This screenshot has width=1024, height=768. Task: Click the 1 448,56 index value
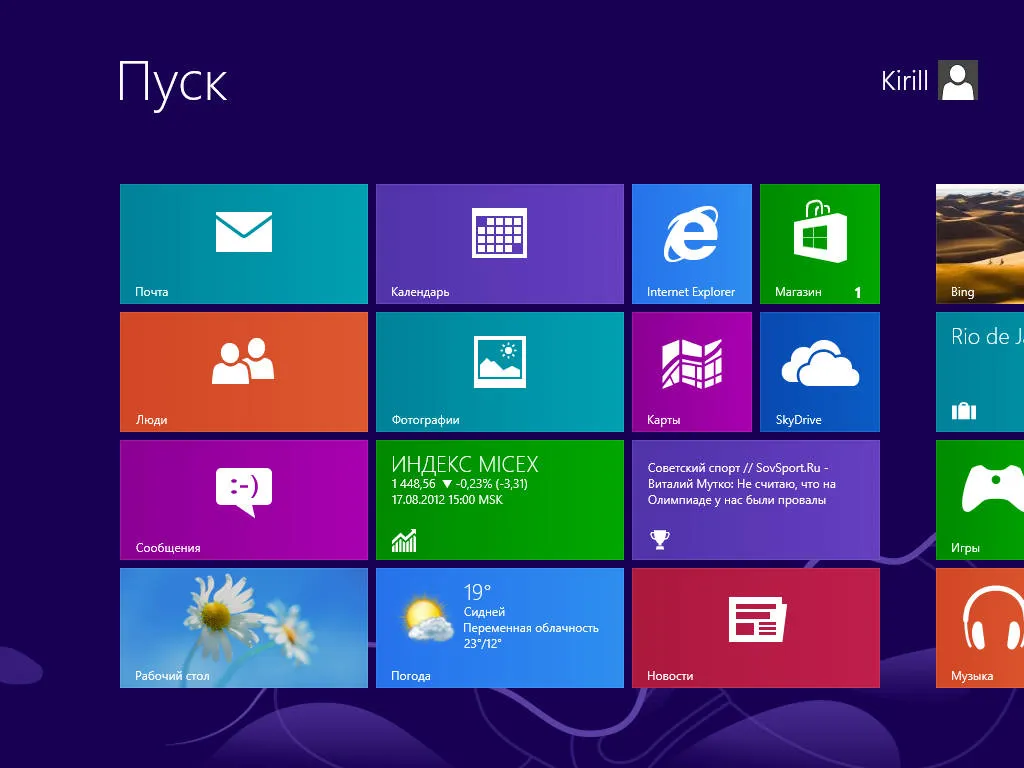tap(413, 484)
